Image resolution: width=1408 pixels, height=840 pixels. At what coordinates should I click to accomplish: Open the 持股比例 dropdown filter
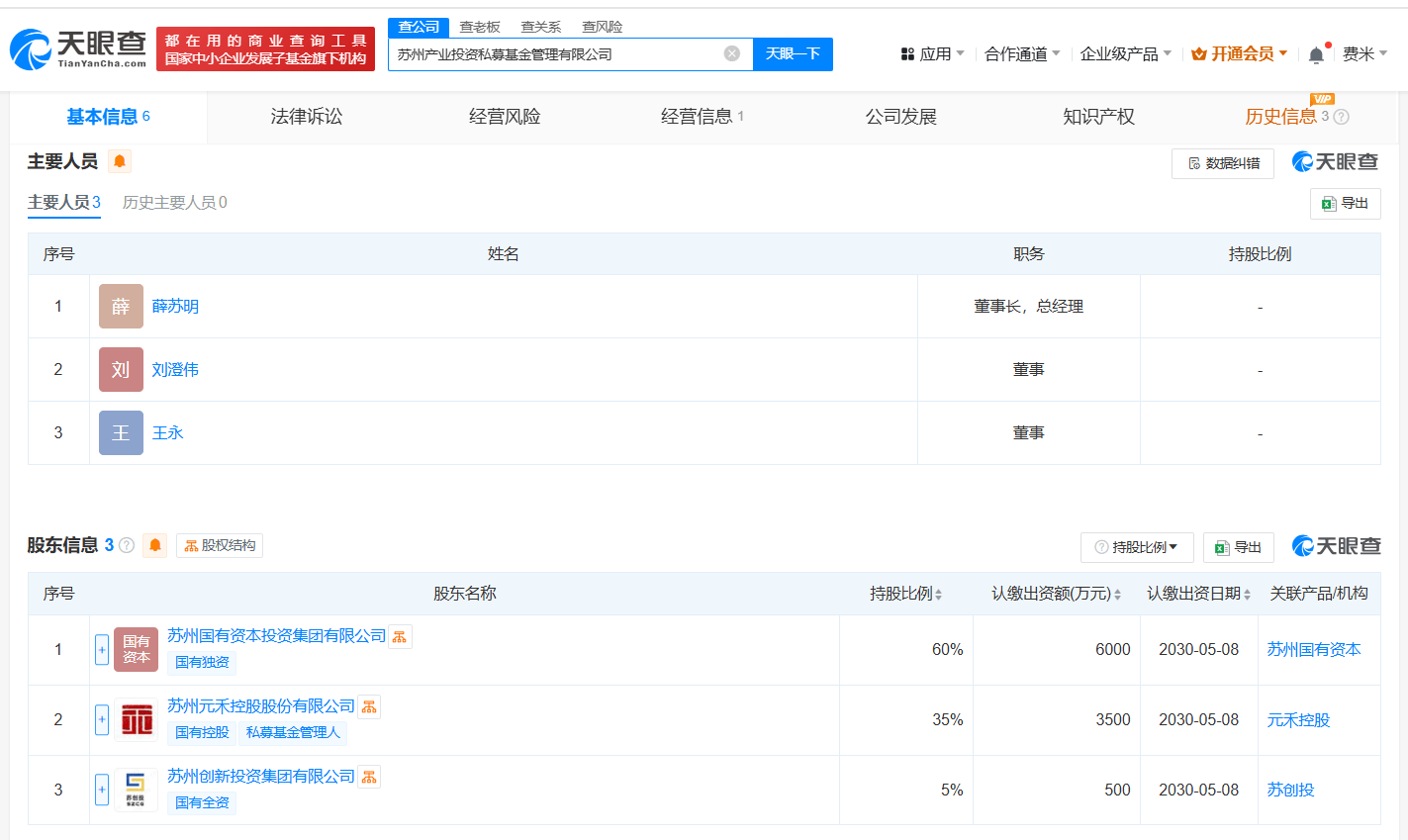[1136, 547]
